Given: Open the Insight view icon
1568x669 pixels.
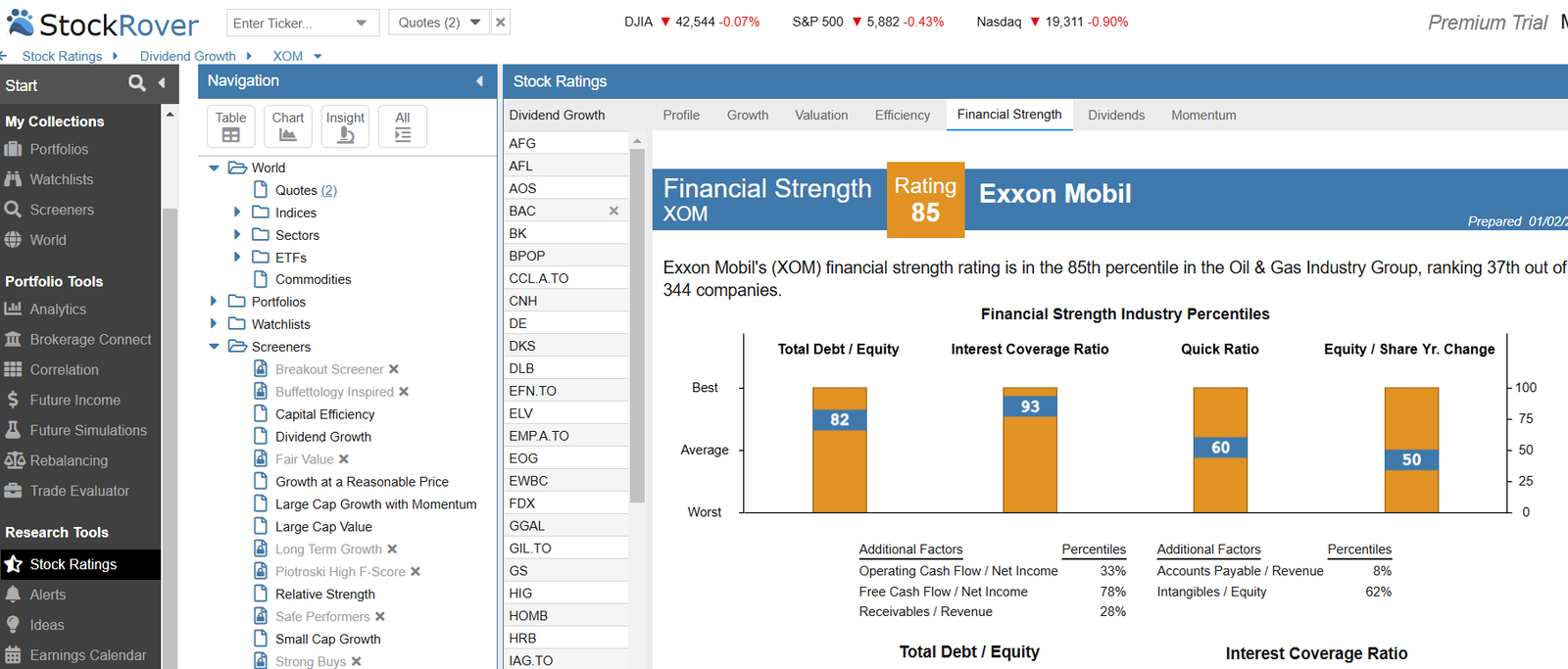Looking at the screenshot, I should 345,126.
